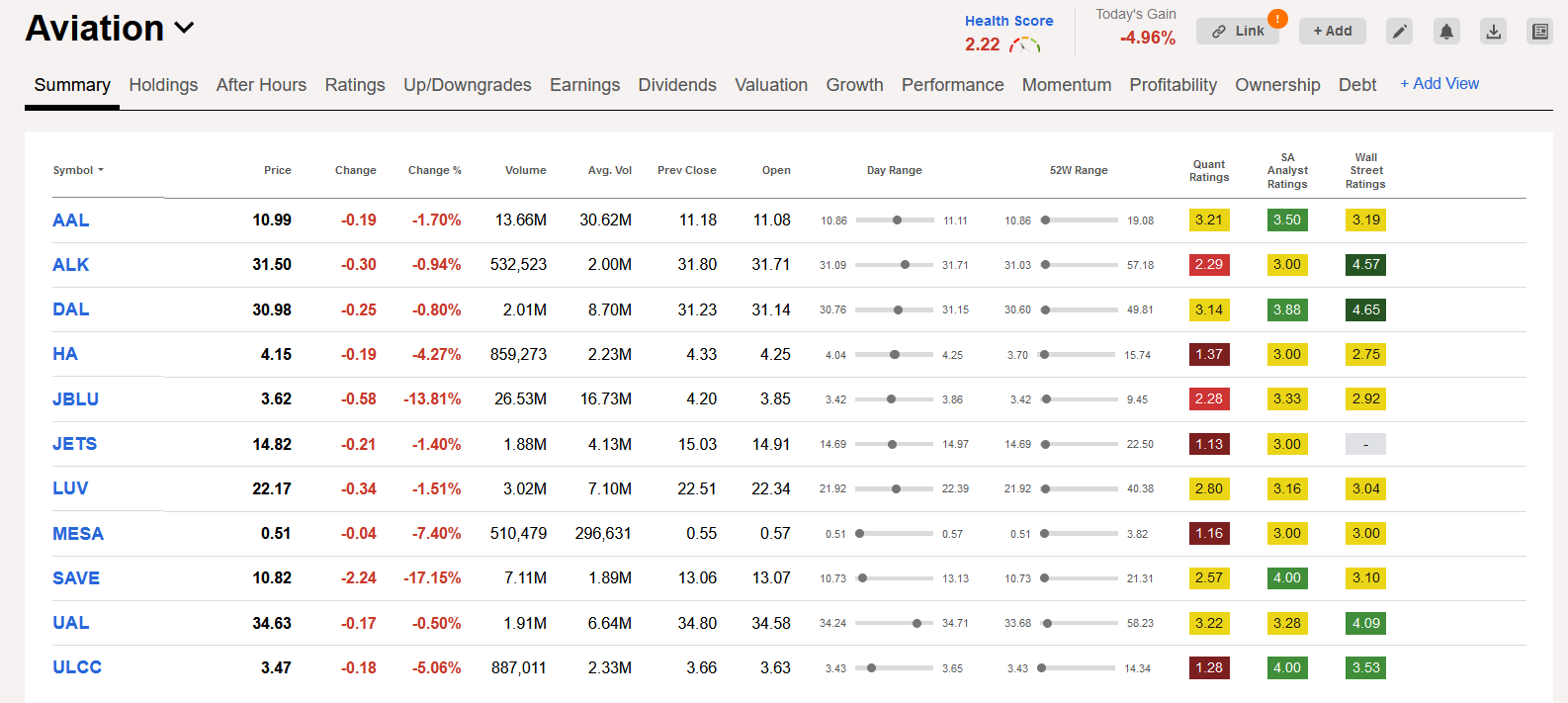Screen dimensions: 1568x703
Task: Open the LUV ticker link
Action: click(x=70, y=488)
